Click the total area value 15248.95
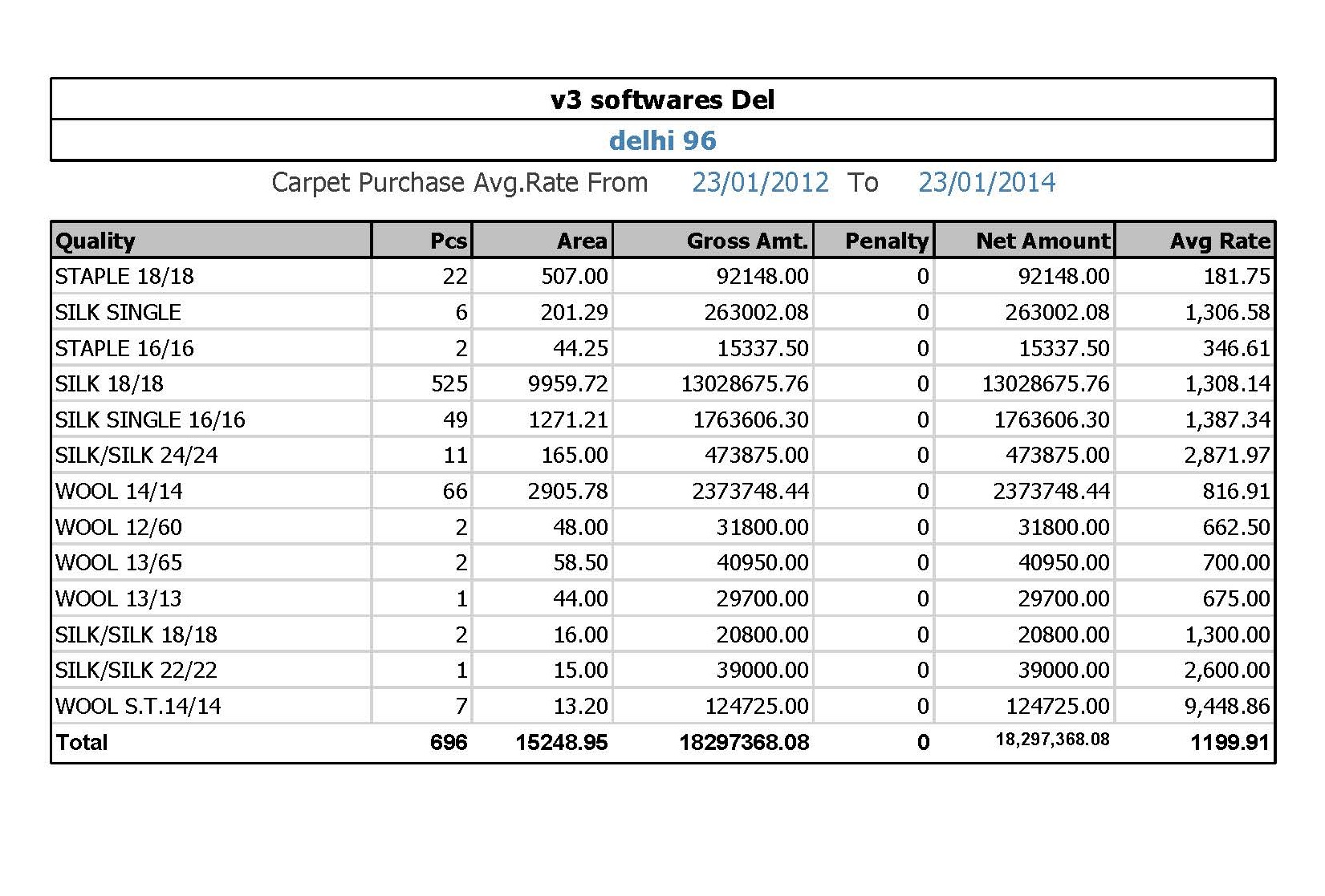Screen dimensions: 1325x896 point(561,742)
